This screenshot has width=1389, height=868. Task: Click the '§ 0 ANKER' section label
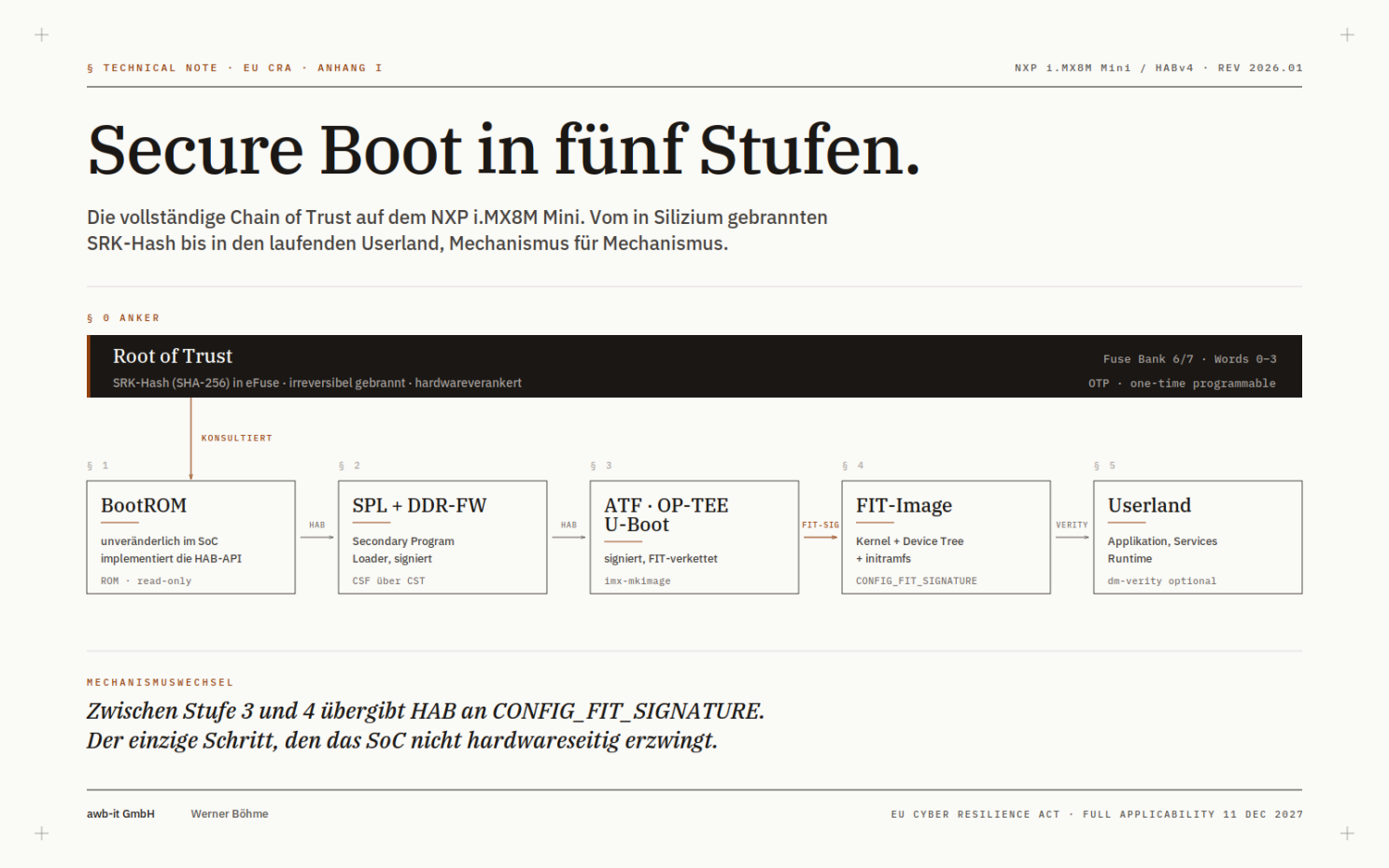[x=123, y=318]
